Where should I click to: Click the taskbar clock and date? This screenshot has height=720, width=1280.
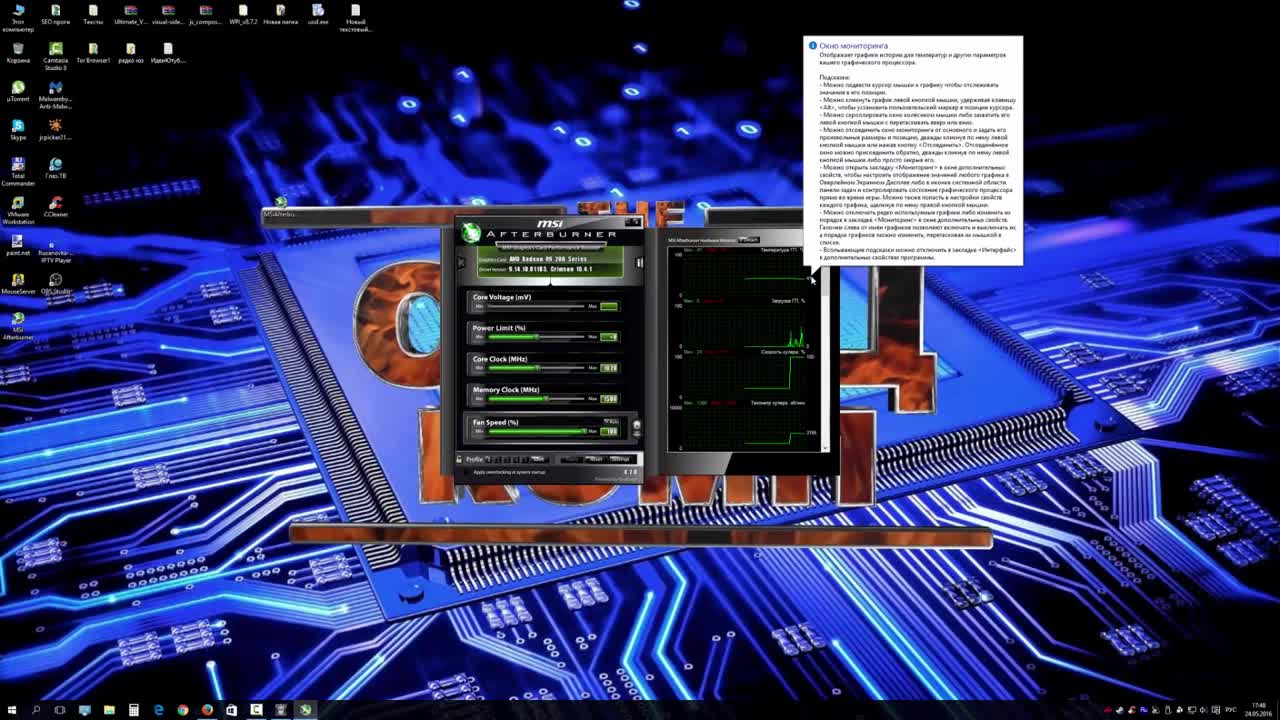coord(1258,710)
